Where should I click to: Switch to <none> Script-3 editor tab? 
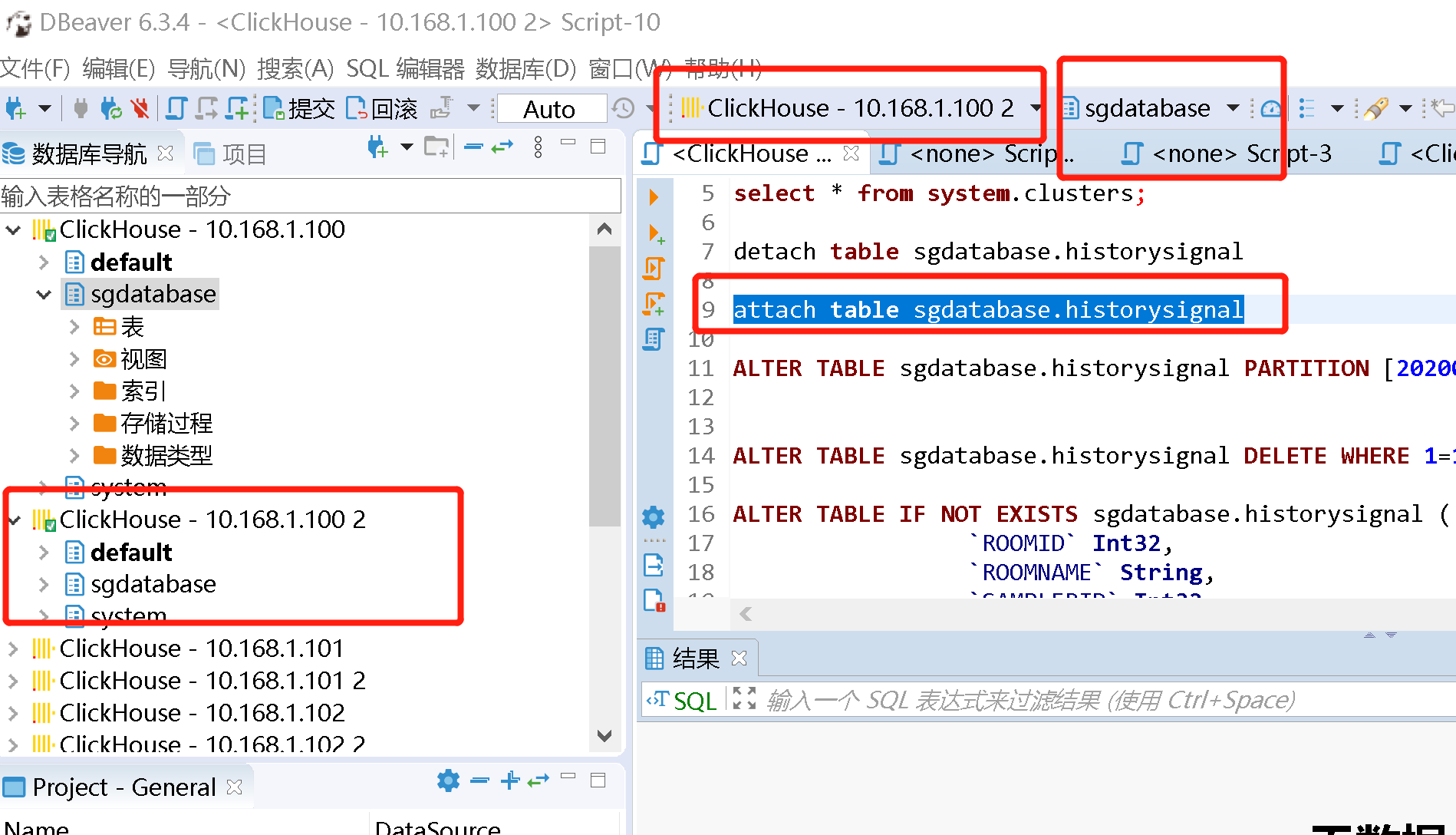[x=1227, y=153]
